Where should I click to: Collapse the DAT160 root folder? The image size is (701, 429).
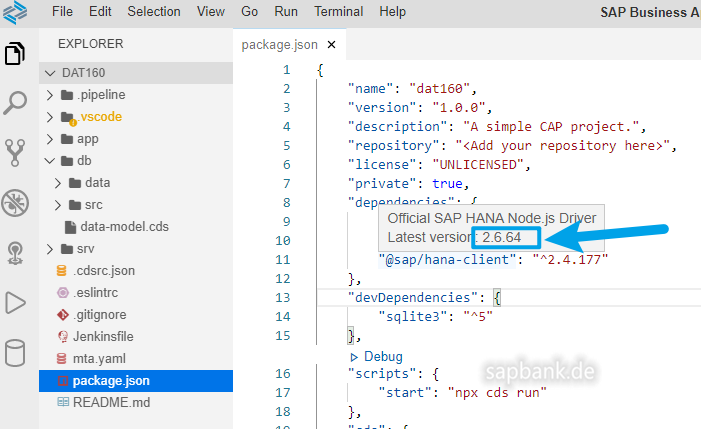[x=50, y=73]
